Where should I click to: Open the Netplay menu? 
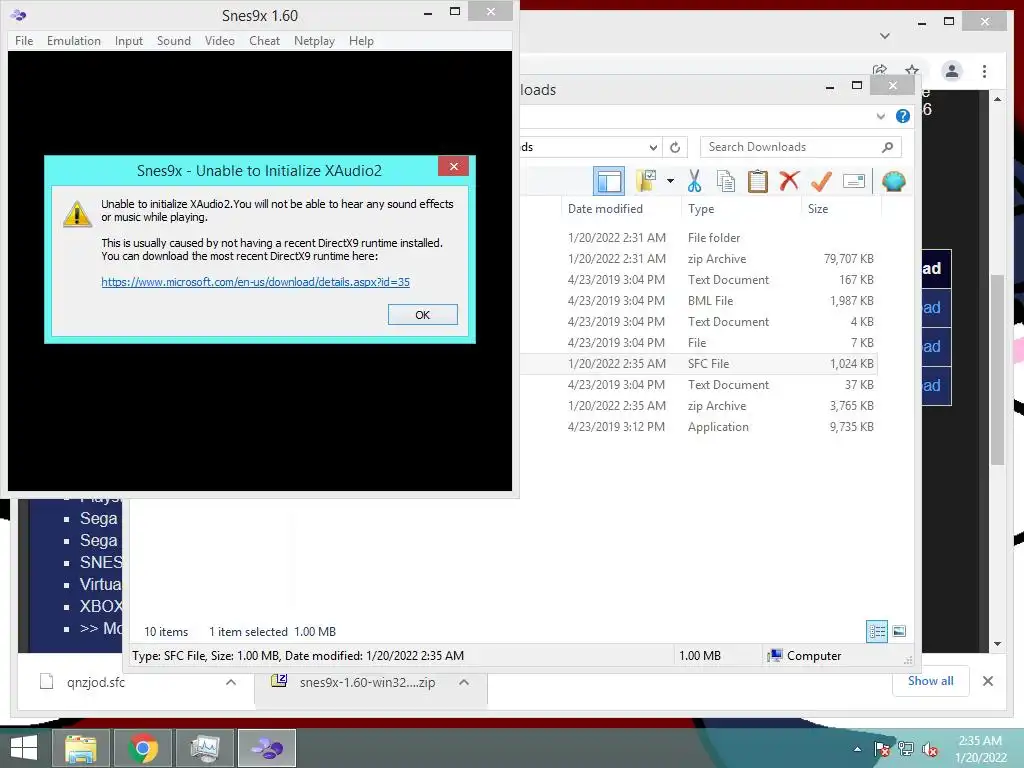click(314, 40)
